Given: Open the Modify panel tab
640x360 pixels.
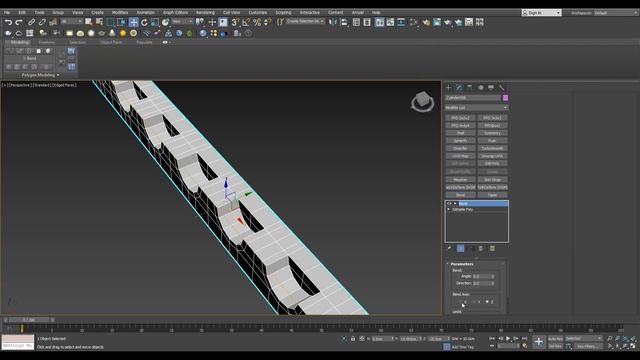Looking at the screenshot, I should click(459, 87).
